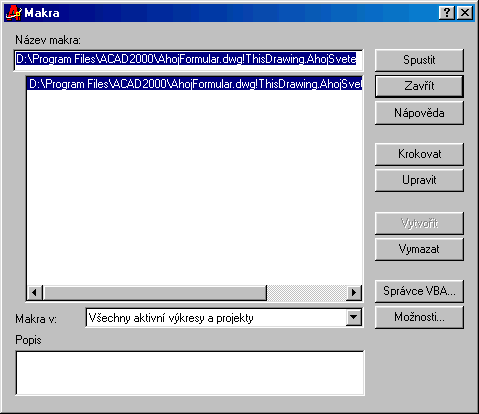Click the AutoCAD icon in title bar
479x414 pixels.
14,13
